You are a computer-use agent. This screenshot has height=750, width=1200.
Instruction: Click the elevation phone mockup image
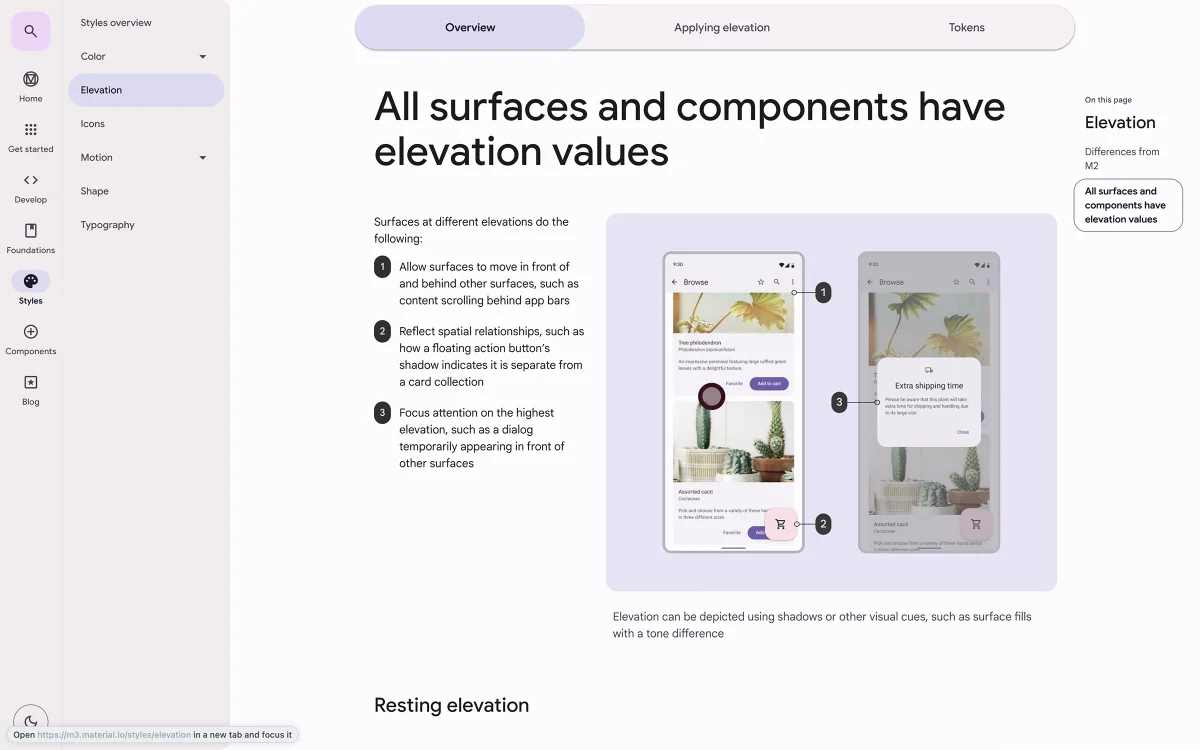(831, 402)
